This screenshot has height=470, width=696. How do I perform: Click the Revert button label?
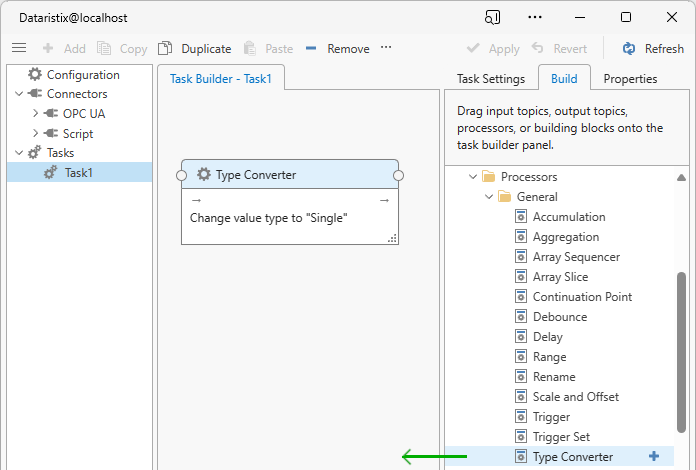coord(570,48)
